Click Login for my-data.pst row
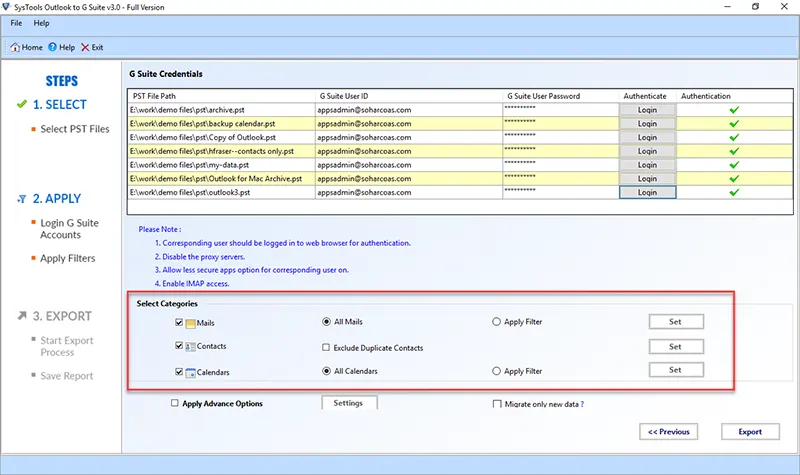Viewport: 800px width, 475px height. [647, 165]
